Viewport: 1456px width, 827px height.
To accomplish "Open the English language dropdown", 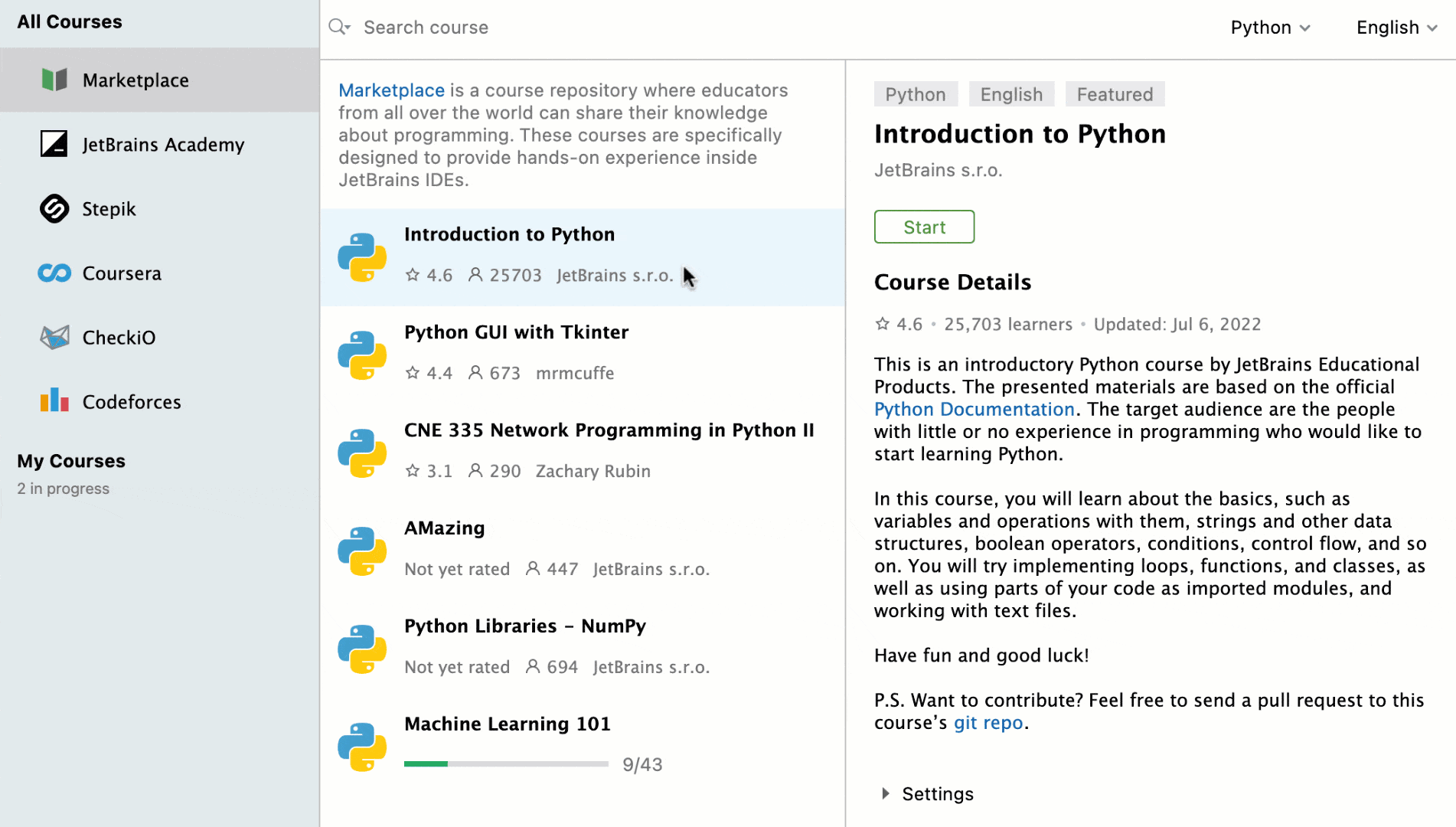I will coord(1396,27).
